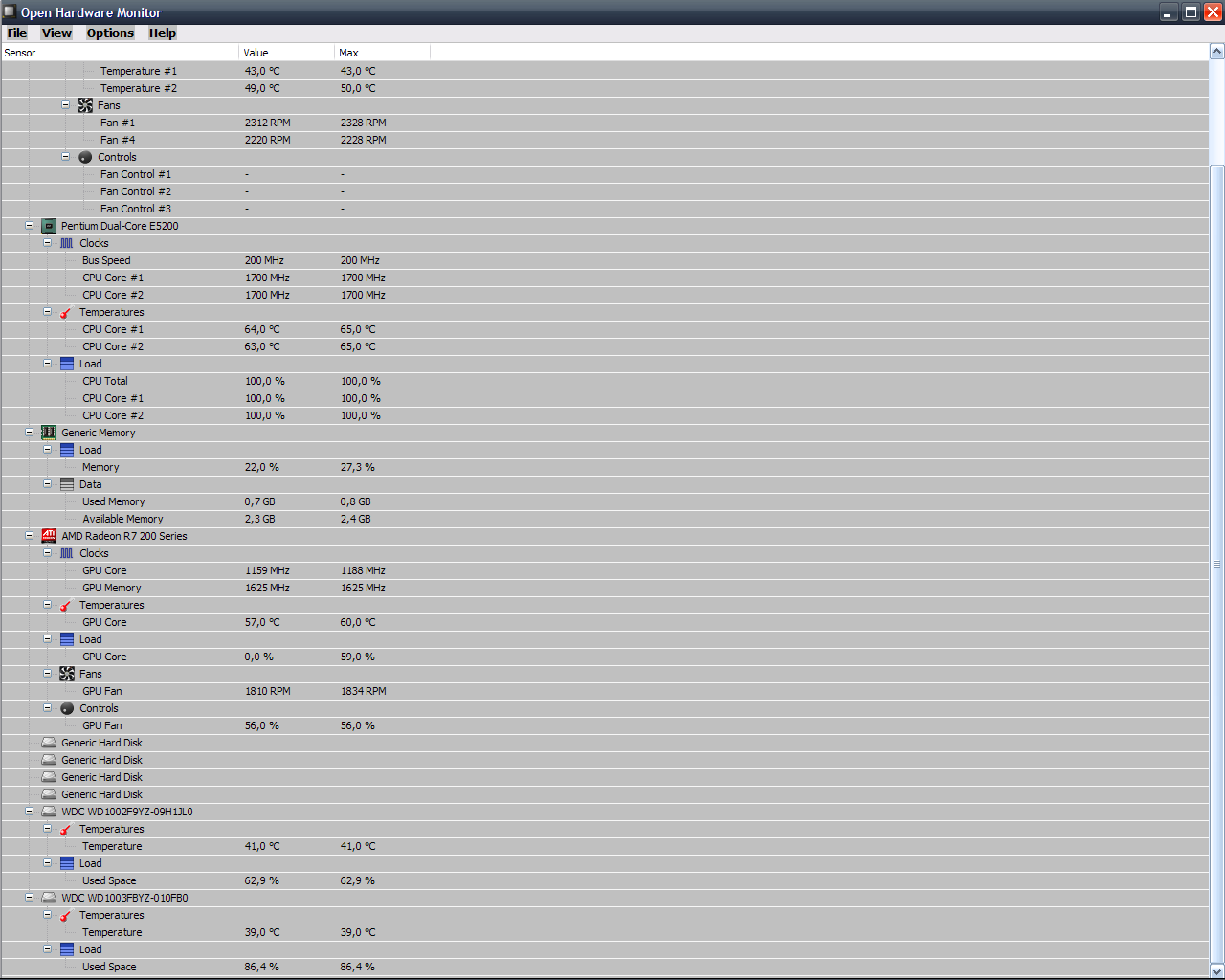Screen dimensions: 1225x980
Task: Click the Data icon above Used Memory
Action: 67,484
